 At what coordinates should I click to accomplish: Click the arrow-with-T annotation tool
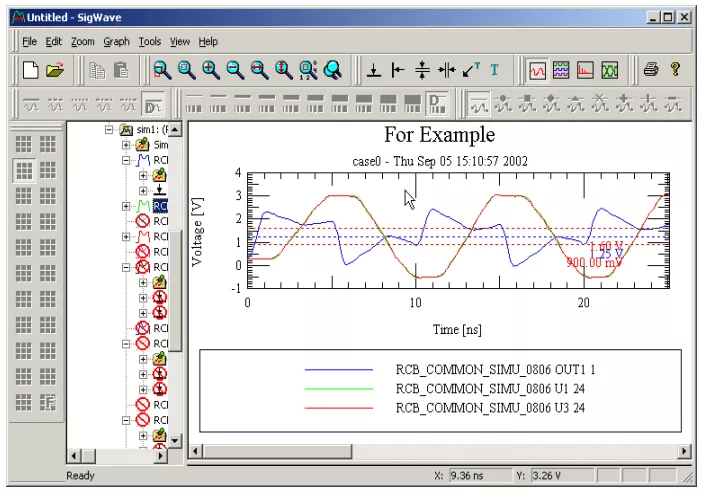(471, 70)
